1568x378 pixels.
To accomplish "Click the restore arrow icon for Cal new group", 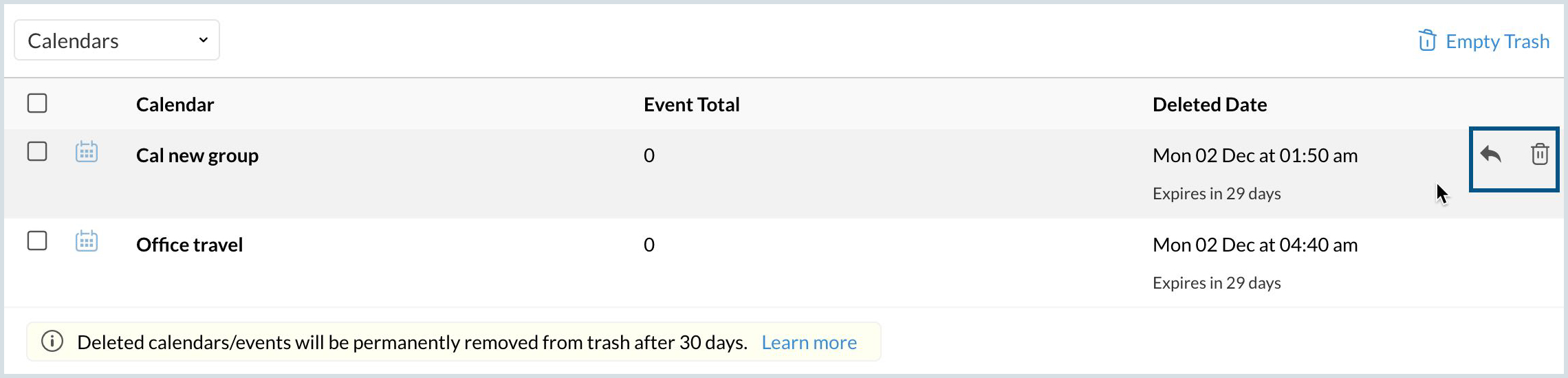I will [x=1490, y=155].
